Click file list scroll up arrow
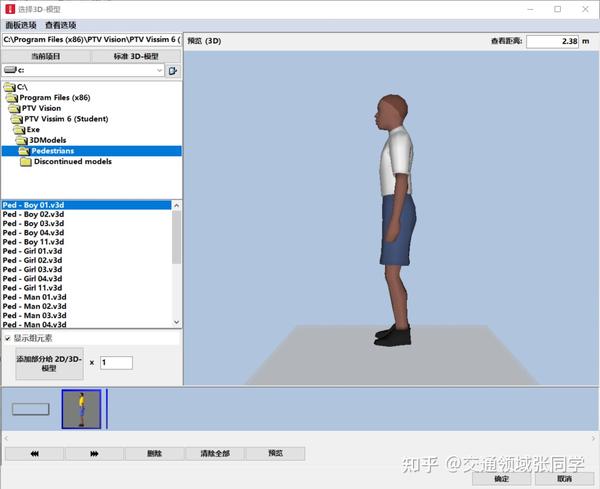 [176, 205]
